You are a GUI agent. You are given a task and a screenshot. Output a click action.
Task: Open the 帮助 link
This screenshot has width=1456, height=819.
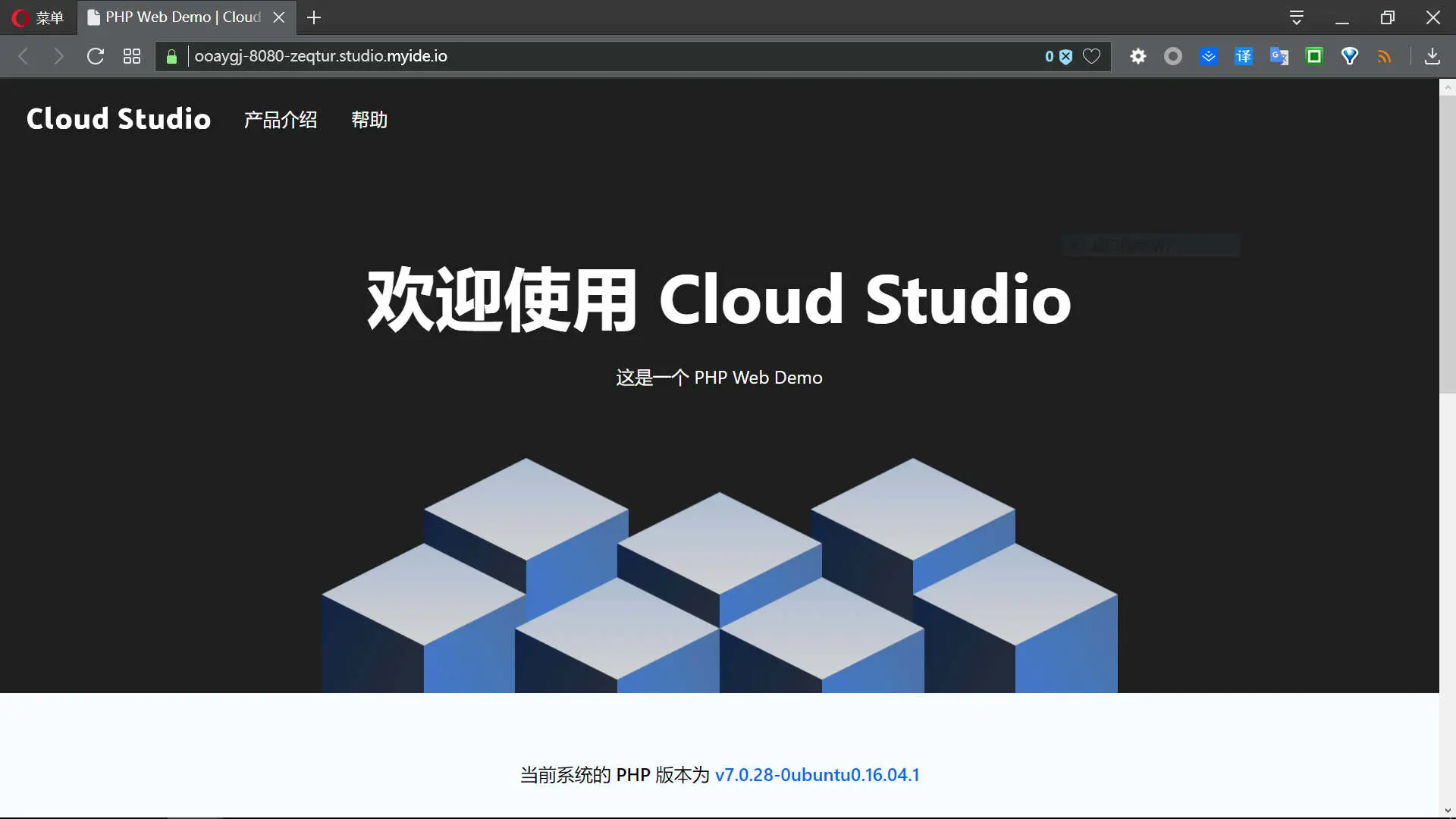point(369,120)
